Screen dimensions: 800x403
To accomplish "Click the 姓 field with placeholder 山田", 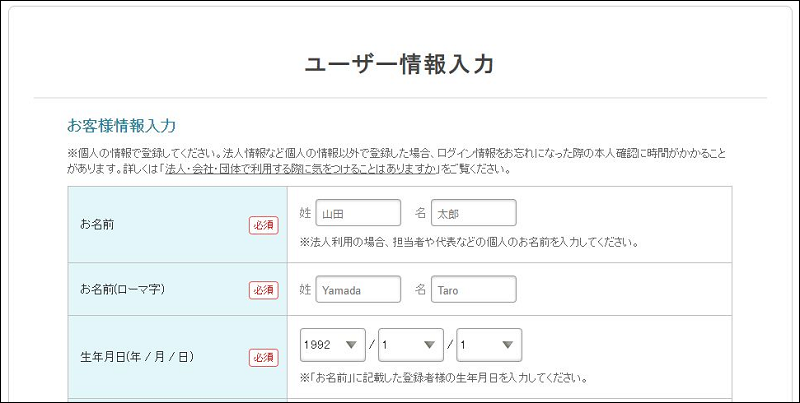I will click(357, 213).
